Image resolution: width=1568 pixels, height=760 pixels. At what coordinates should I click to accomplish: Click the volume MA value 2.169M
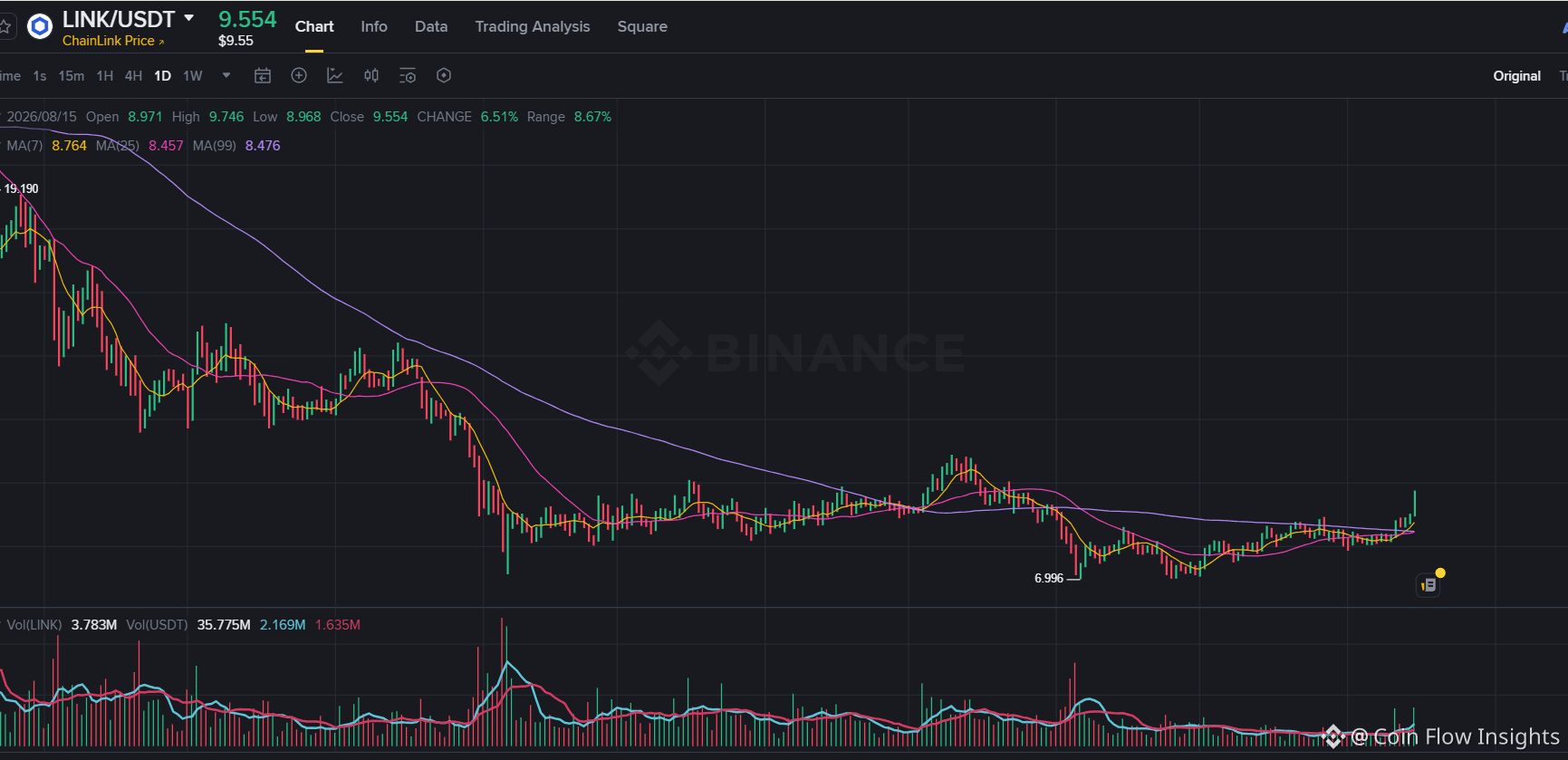[x=283, y=625]
